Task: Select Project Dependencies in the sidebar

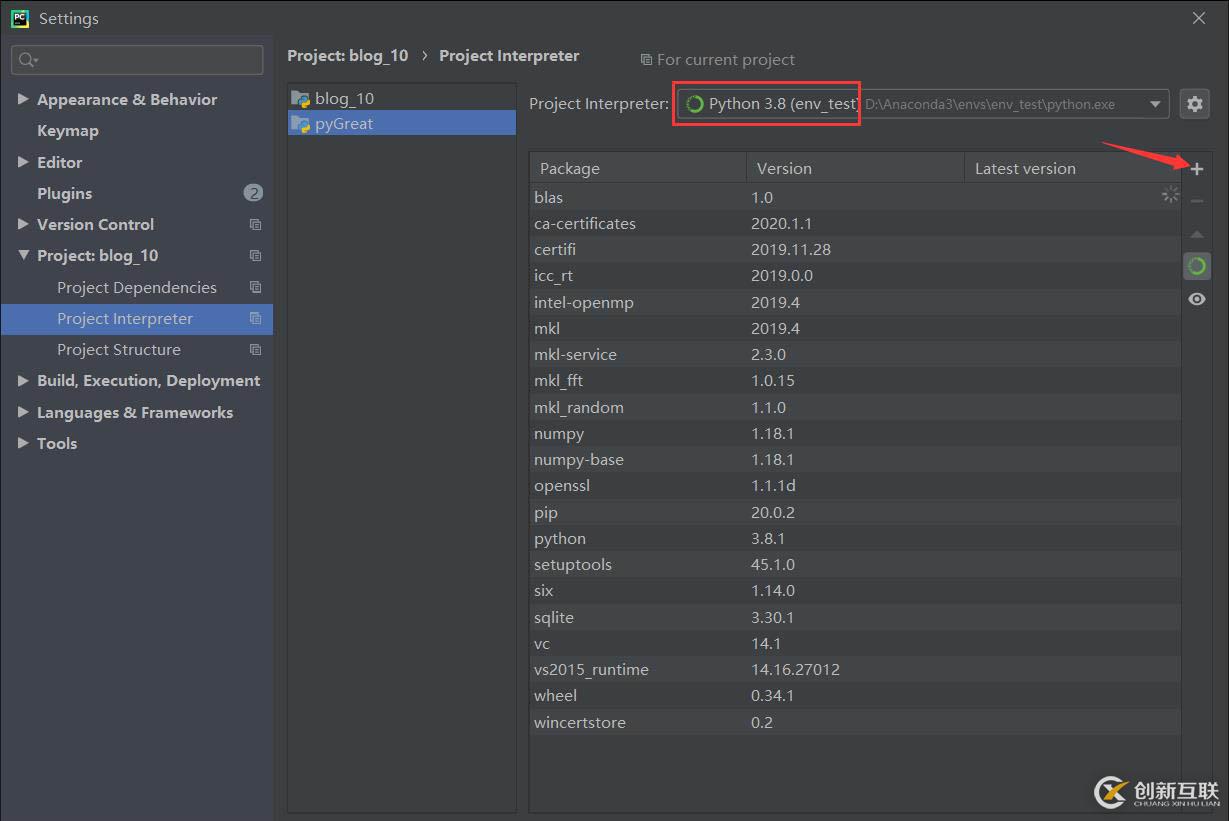Action: coord(136,288)
